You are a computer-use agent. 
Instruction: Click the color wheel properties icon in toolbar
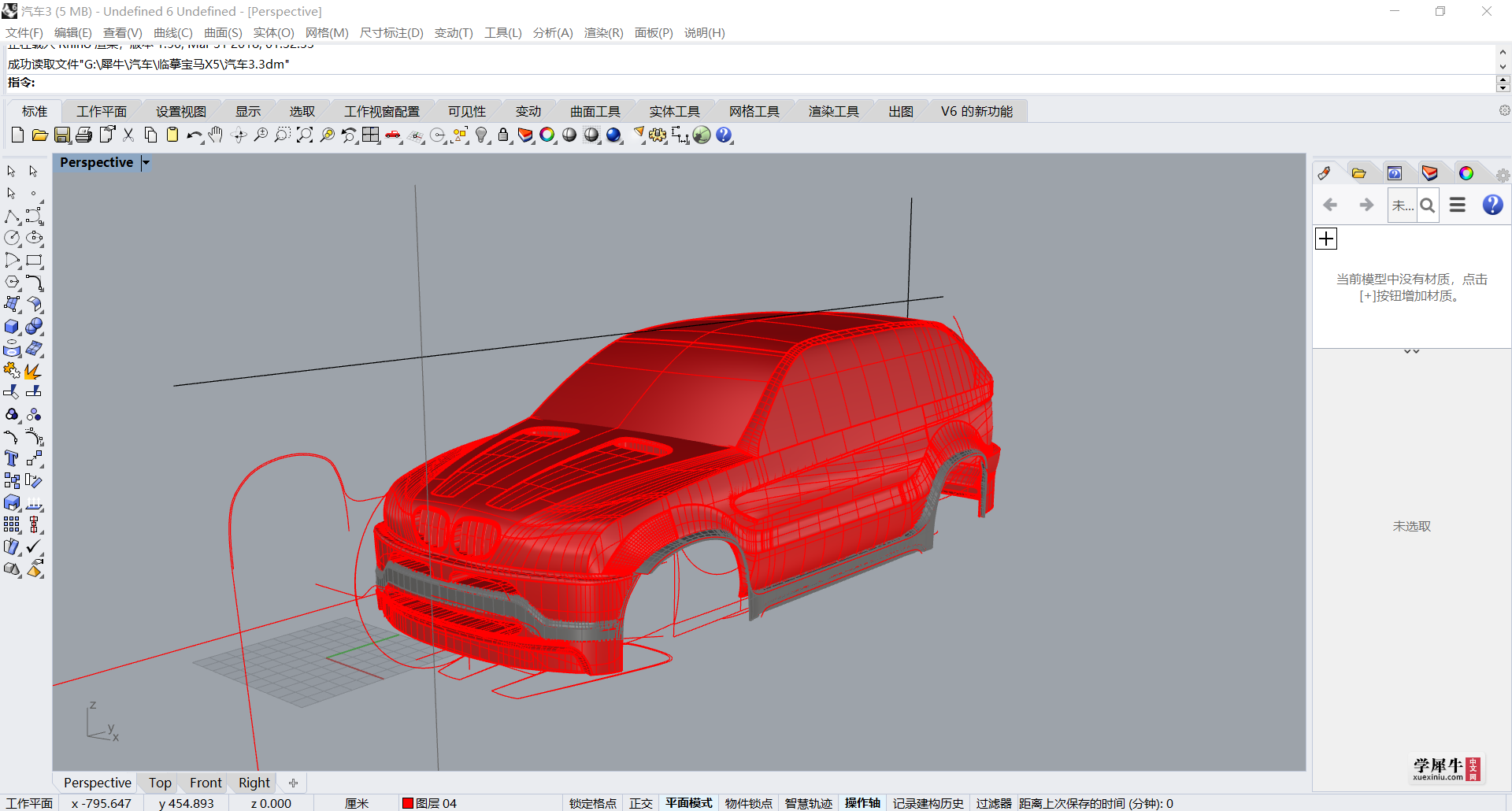pos(547,135)
